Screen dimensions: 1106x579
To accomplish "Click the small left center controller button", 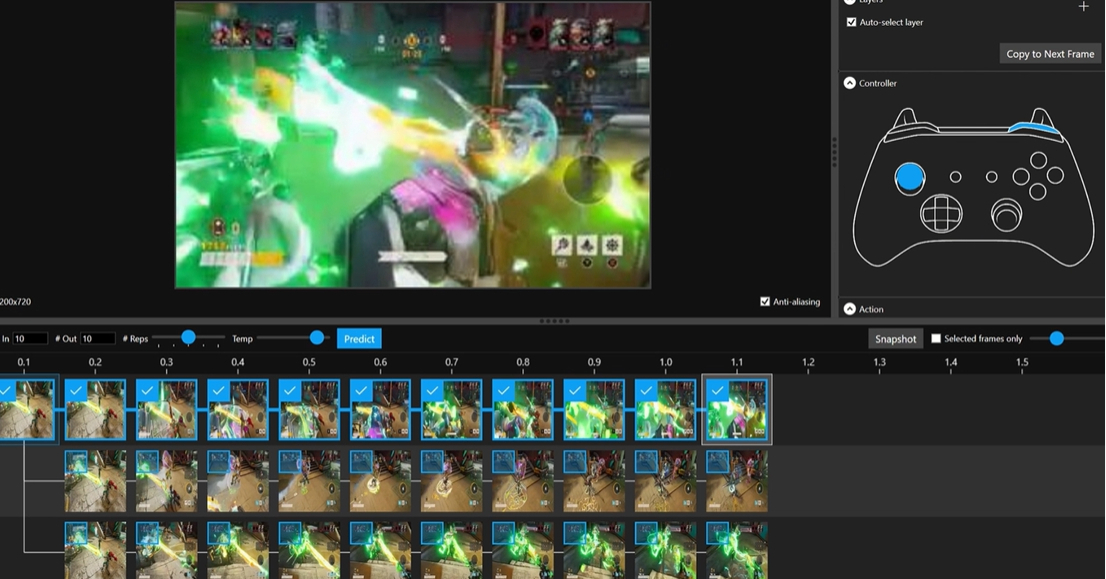I will 956,177.
